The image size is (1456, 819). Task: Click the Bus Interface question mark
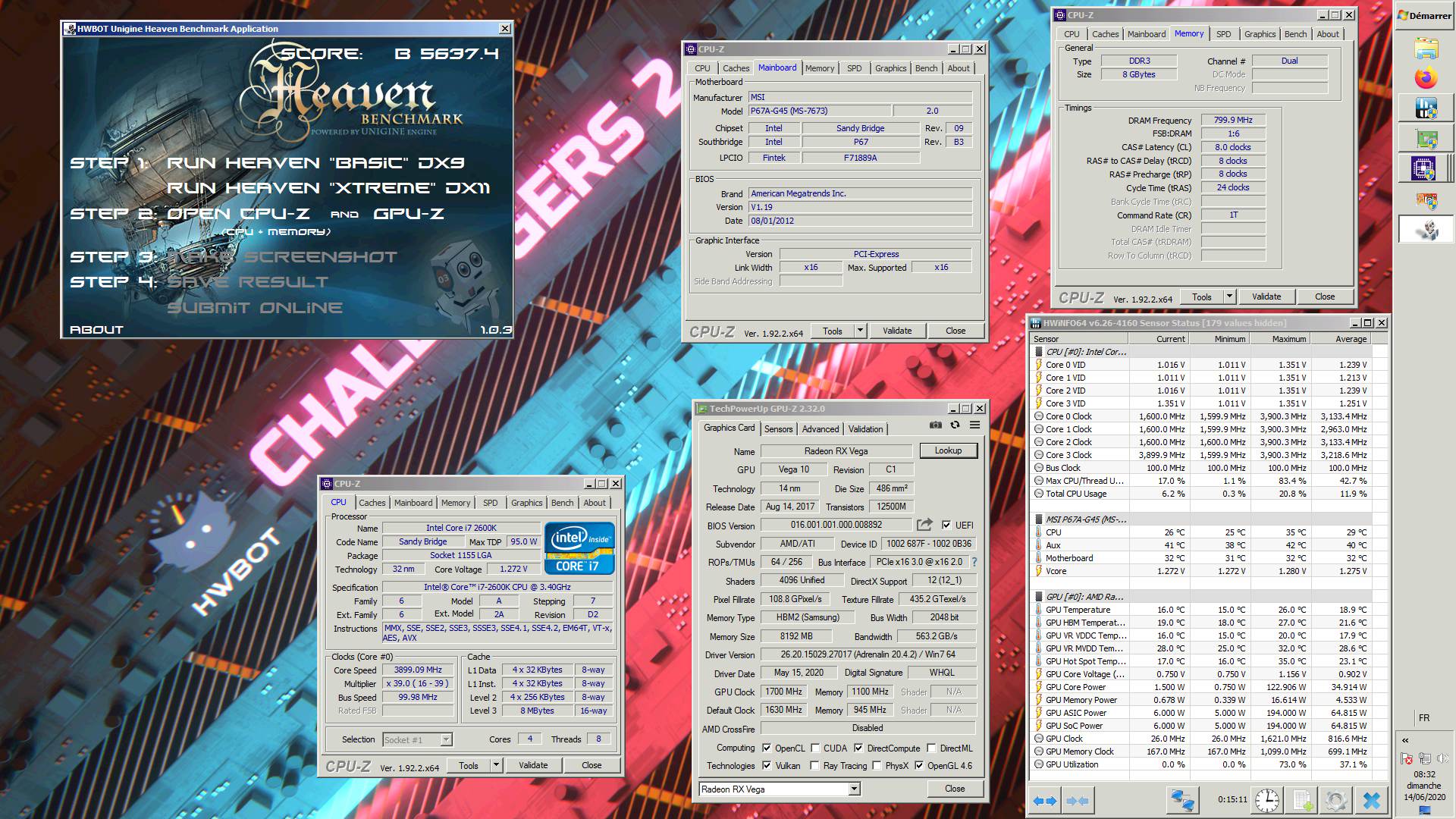tap(974, 562)
